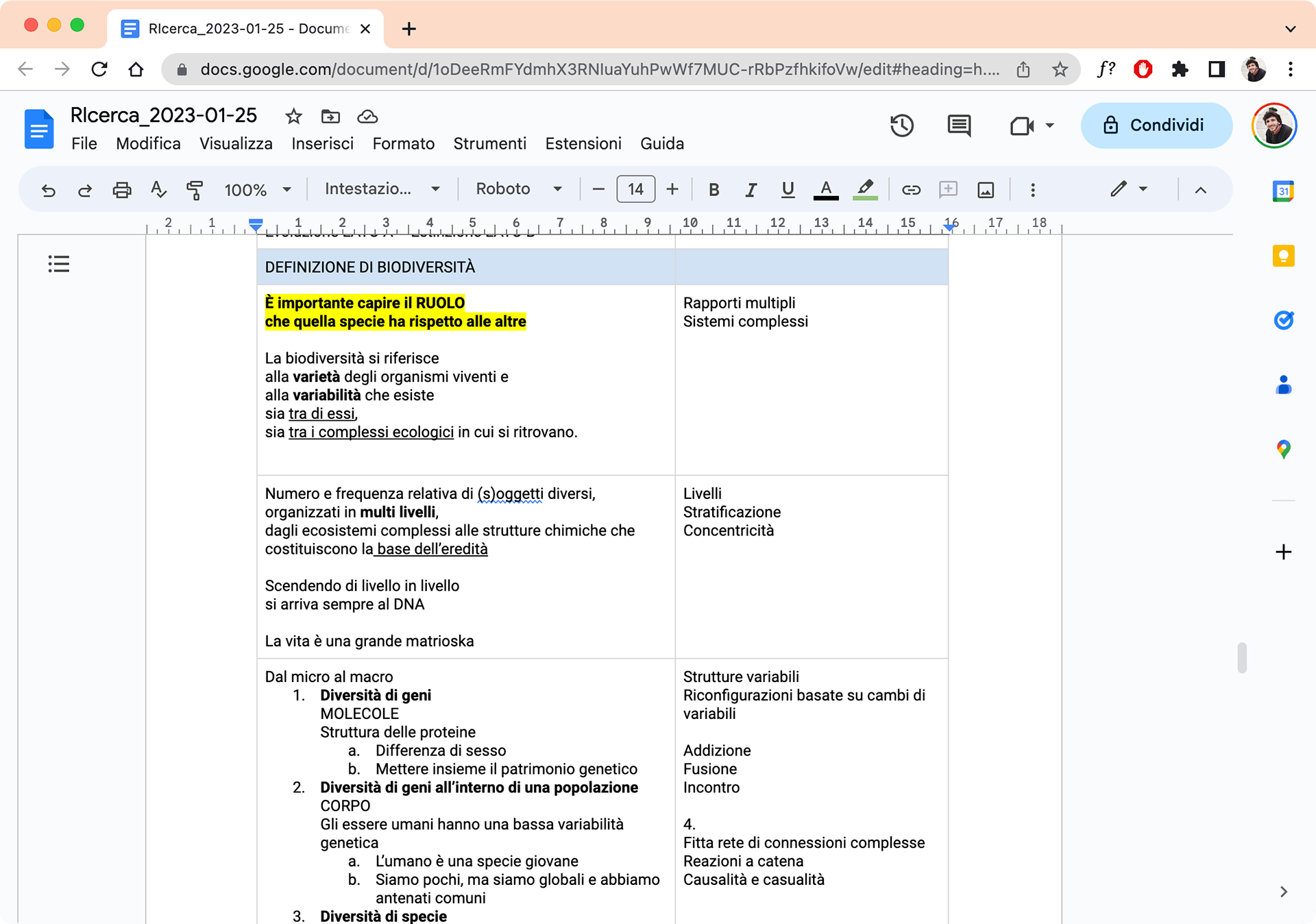View cloud save status icon
The width and height of the screenshot is (1316, 924).
(x=367, y=117)
